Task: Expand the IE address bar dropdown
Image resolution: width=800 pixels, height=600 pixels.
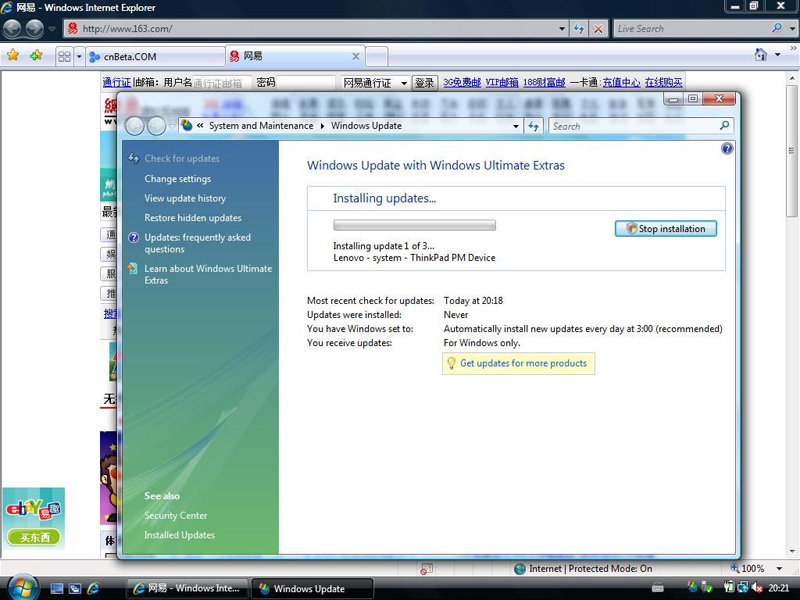Action: [x=562, y=29]
